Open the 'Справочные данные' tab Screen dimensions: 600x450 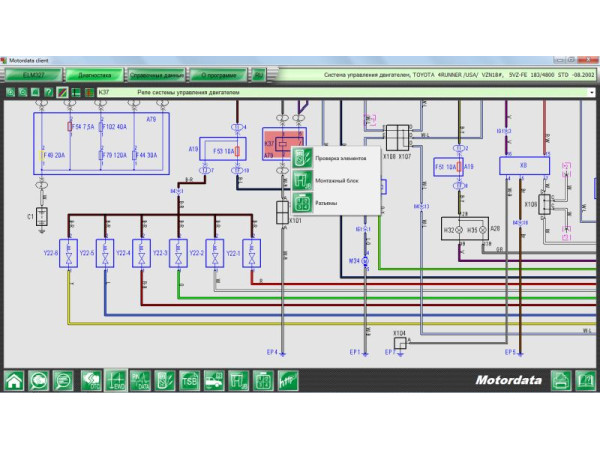pos(157,75)
